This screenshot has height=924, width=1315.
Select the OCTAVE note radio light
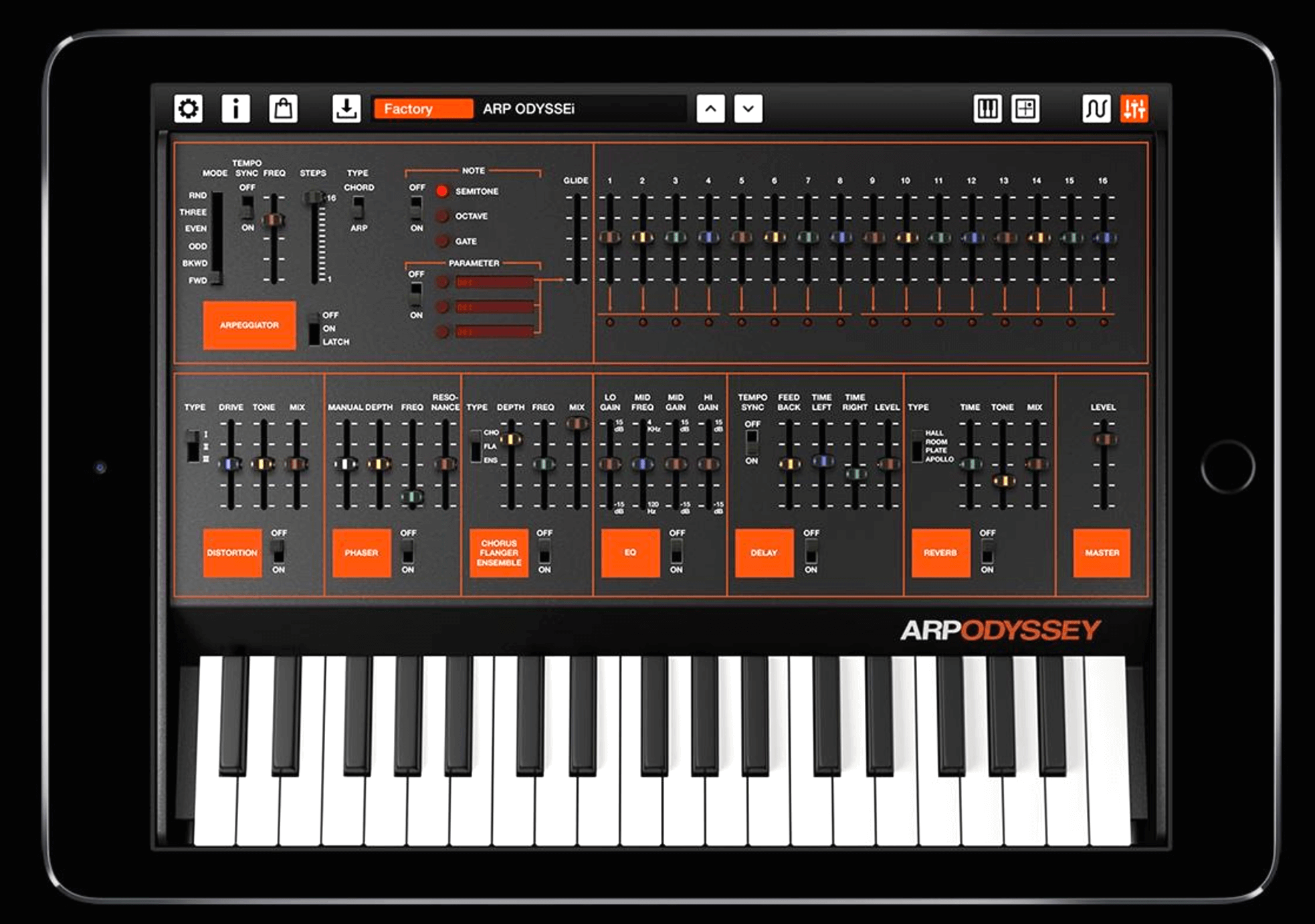pyautogui.click(x=442, y=216)
